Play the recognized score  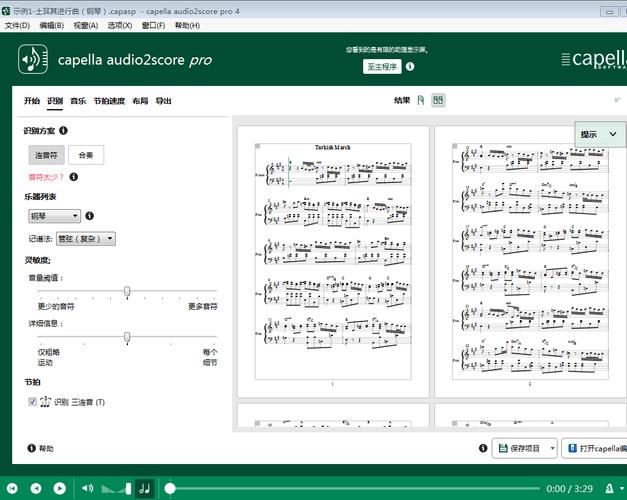pyautogui.click(x=60, y=488)
